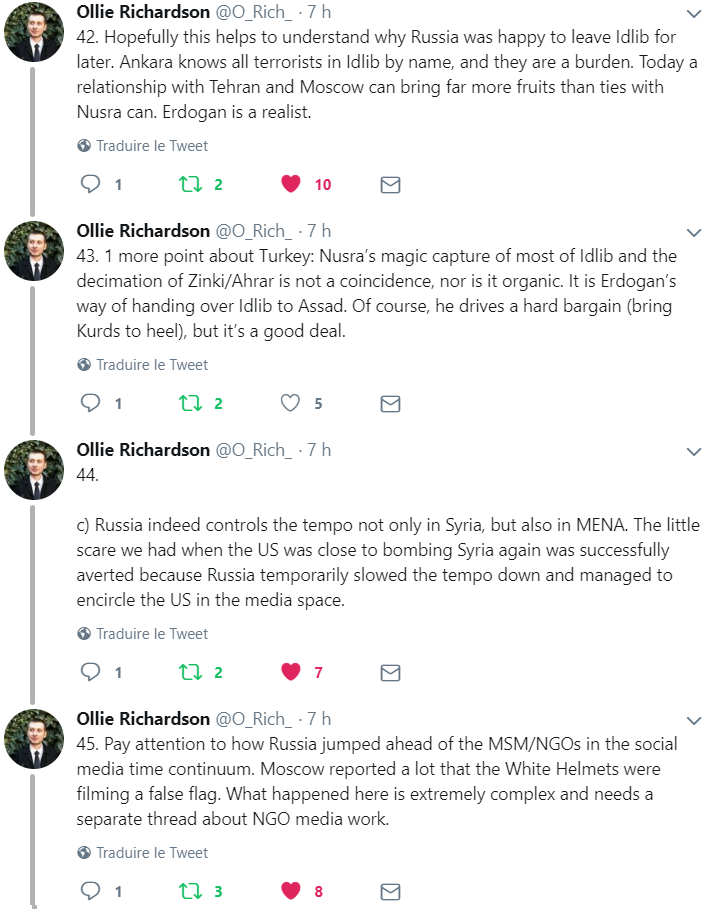Retweet tweet 43 about Nusra's capture

[x=189, y=403]
